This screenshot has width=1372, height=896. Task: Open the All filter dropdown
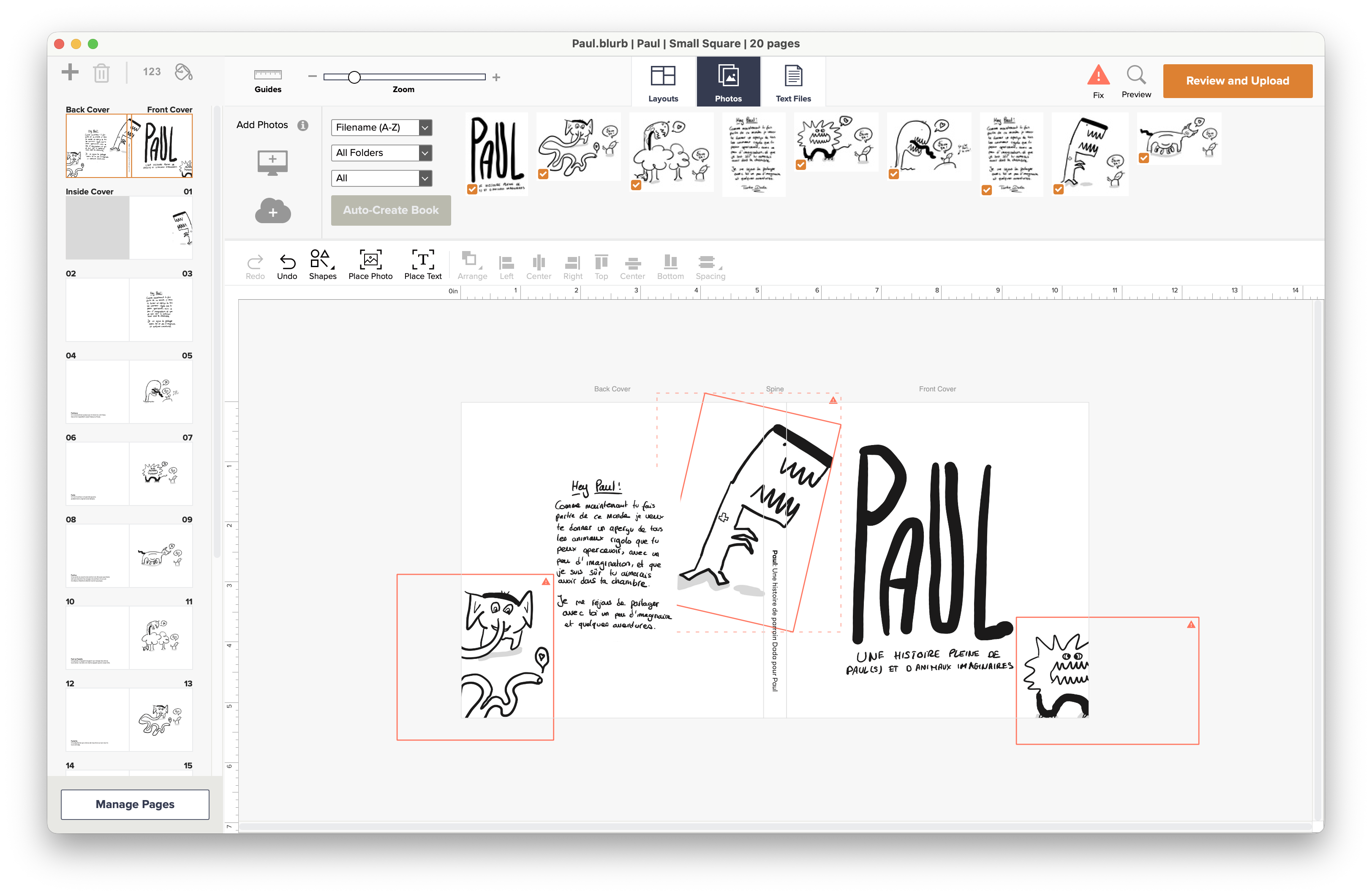point(381,178)
